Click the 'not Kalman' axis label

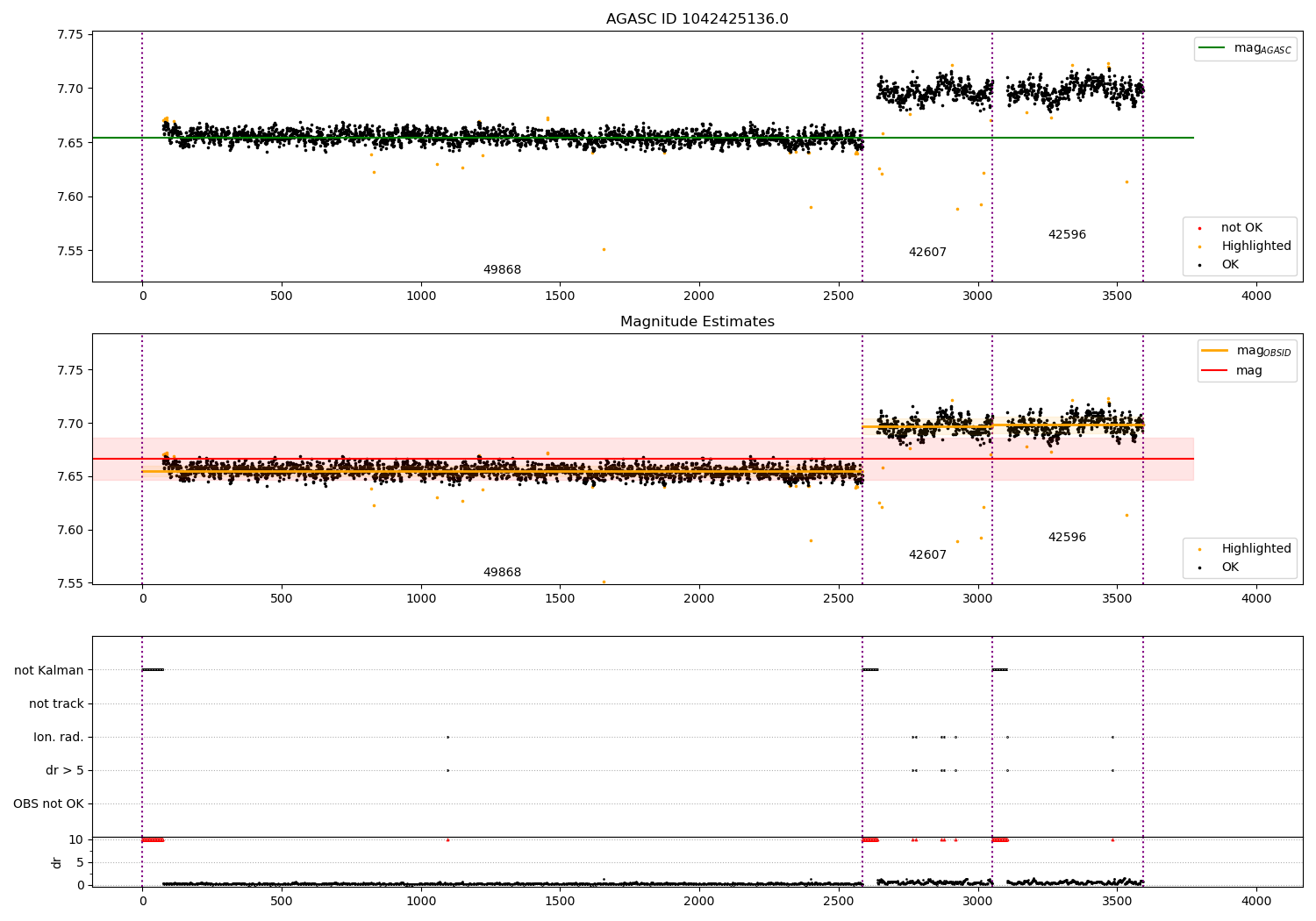point(49,670)
